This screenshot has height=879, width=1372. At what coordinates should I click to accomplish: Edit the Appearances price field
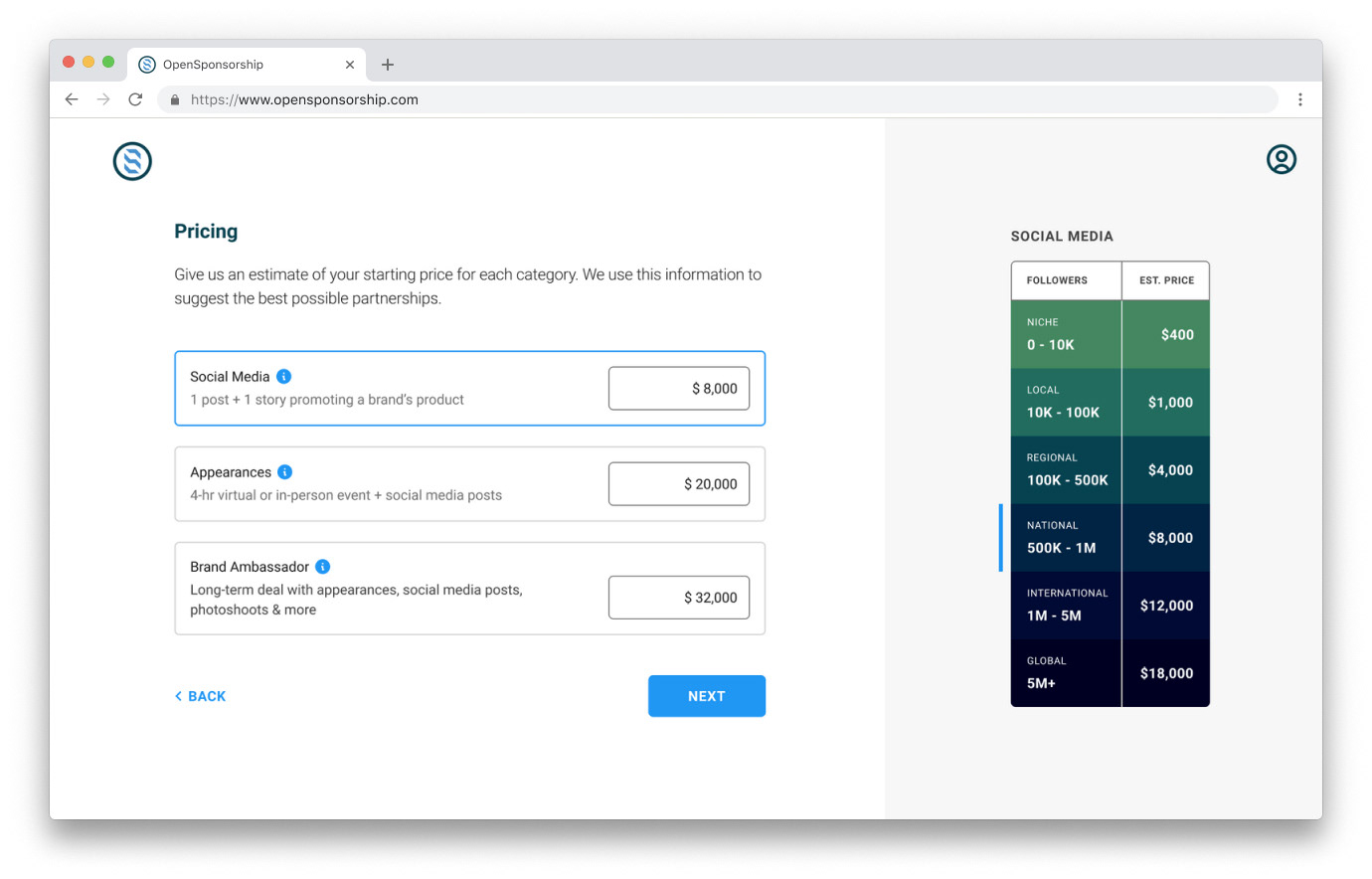pyautogui.click(x=679, y=484)
